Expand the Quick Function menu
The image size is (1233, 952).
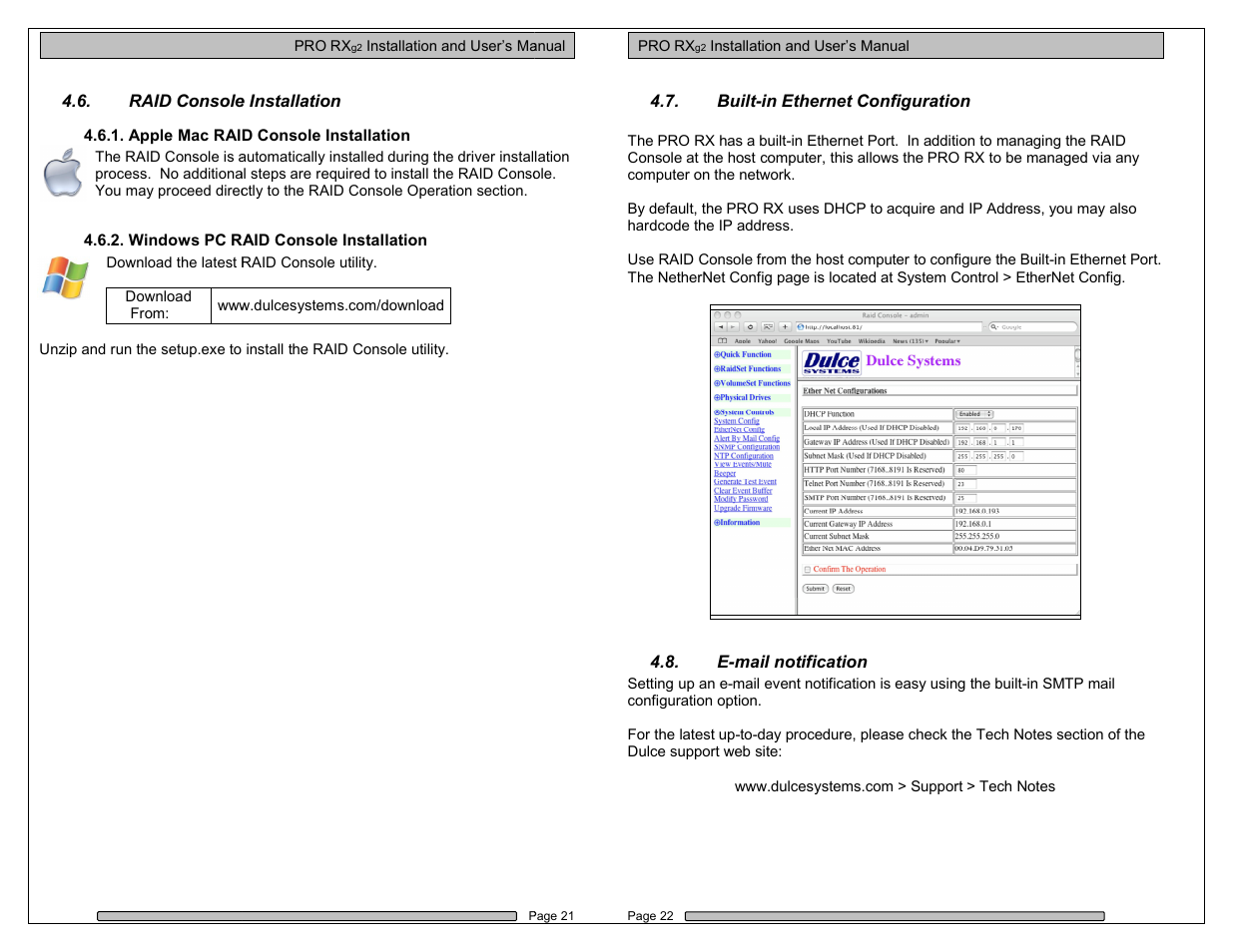click(x=743, y=354)
